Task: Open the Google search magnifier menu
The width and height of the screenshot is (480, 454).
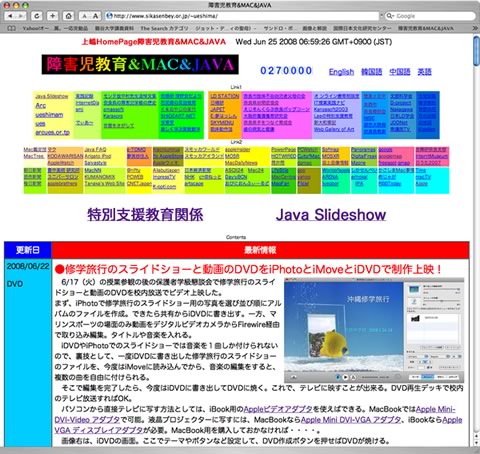Action: click(x=390, y=16)
